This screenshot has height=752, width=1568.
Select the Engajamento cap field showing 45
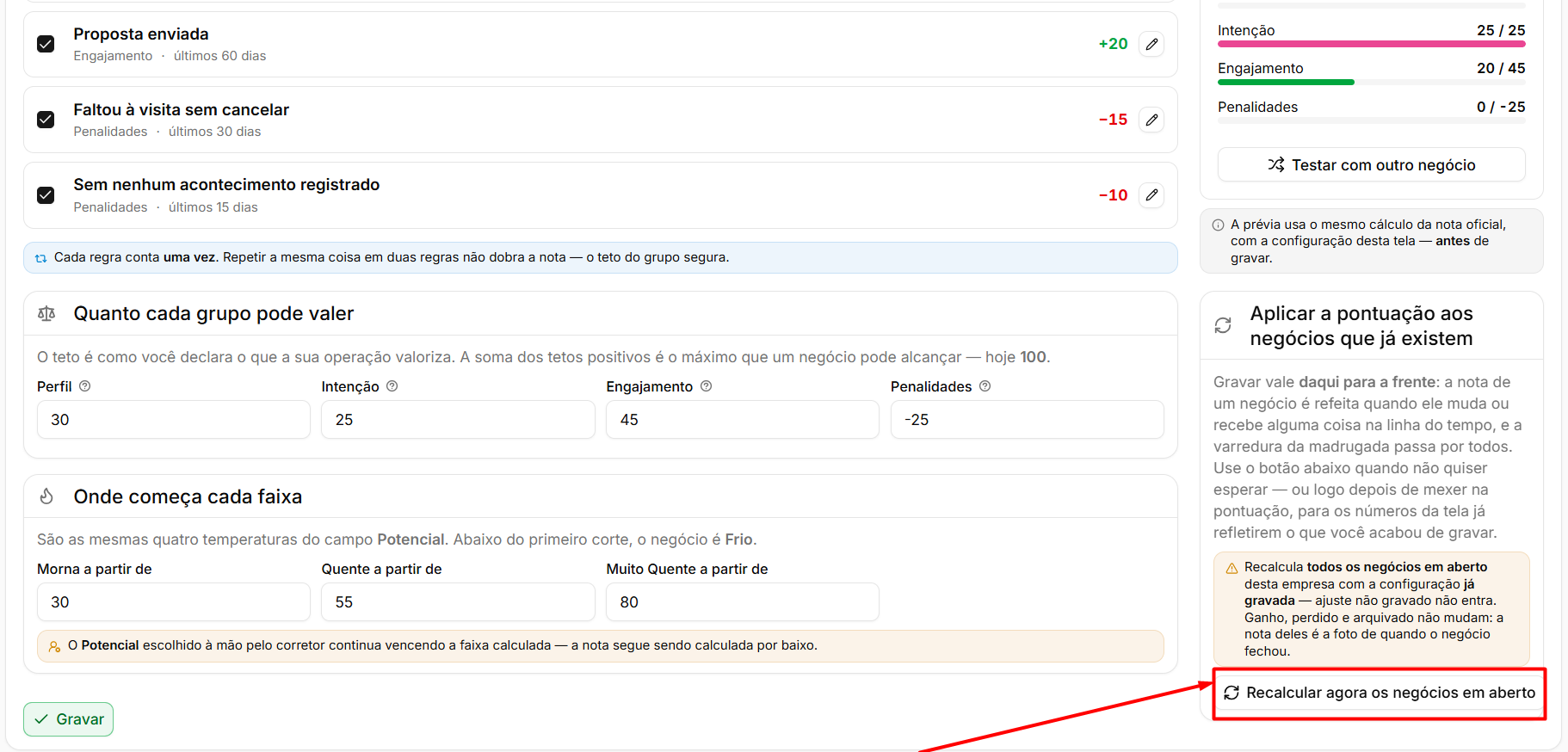point(743,420)
